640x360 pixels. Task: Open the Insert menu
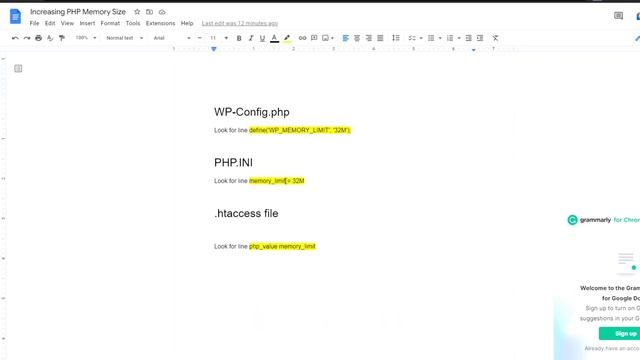click(87, 23)
